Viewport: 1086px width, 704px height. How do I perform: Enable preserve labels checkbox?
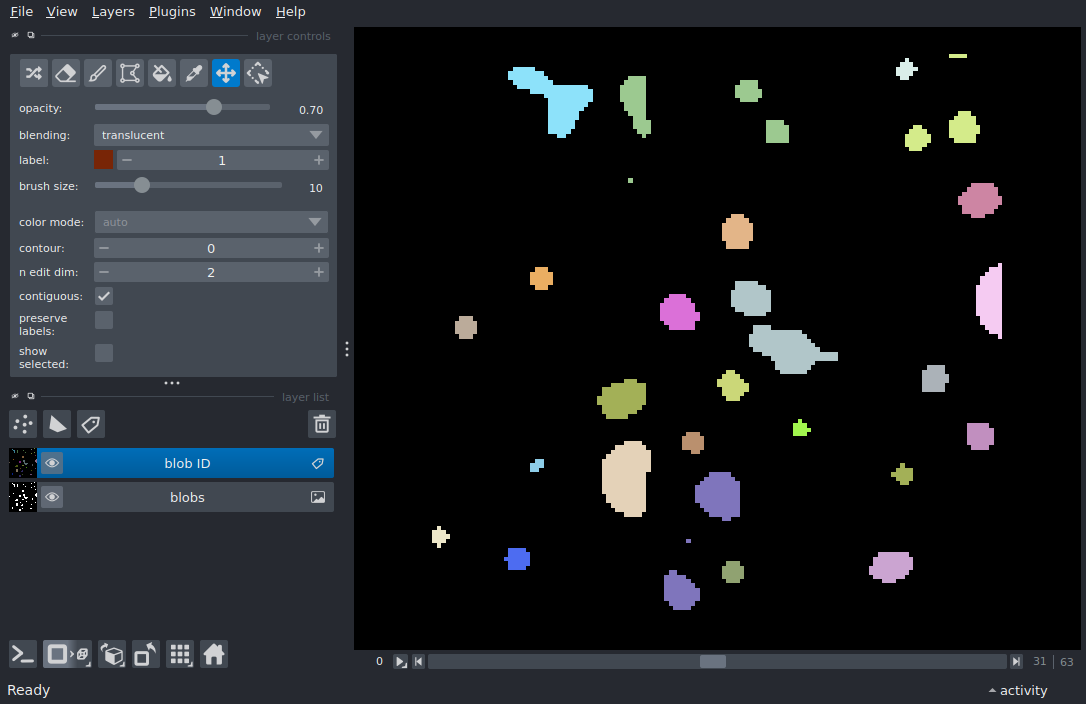pyautogui.click(x=104, y=320)
